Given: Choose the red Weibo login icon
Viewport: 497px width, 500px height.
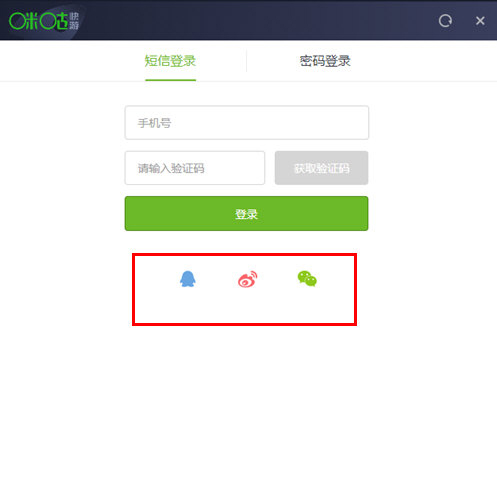Looking at the screenshot, I should 248,279.
